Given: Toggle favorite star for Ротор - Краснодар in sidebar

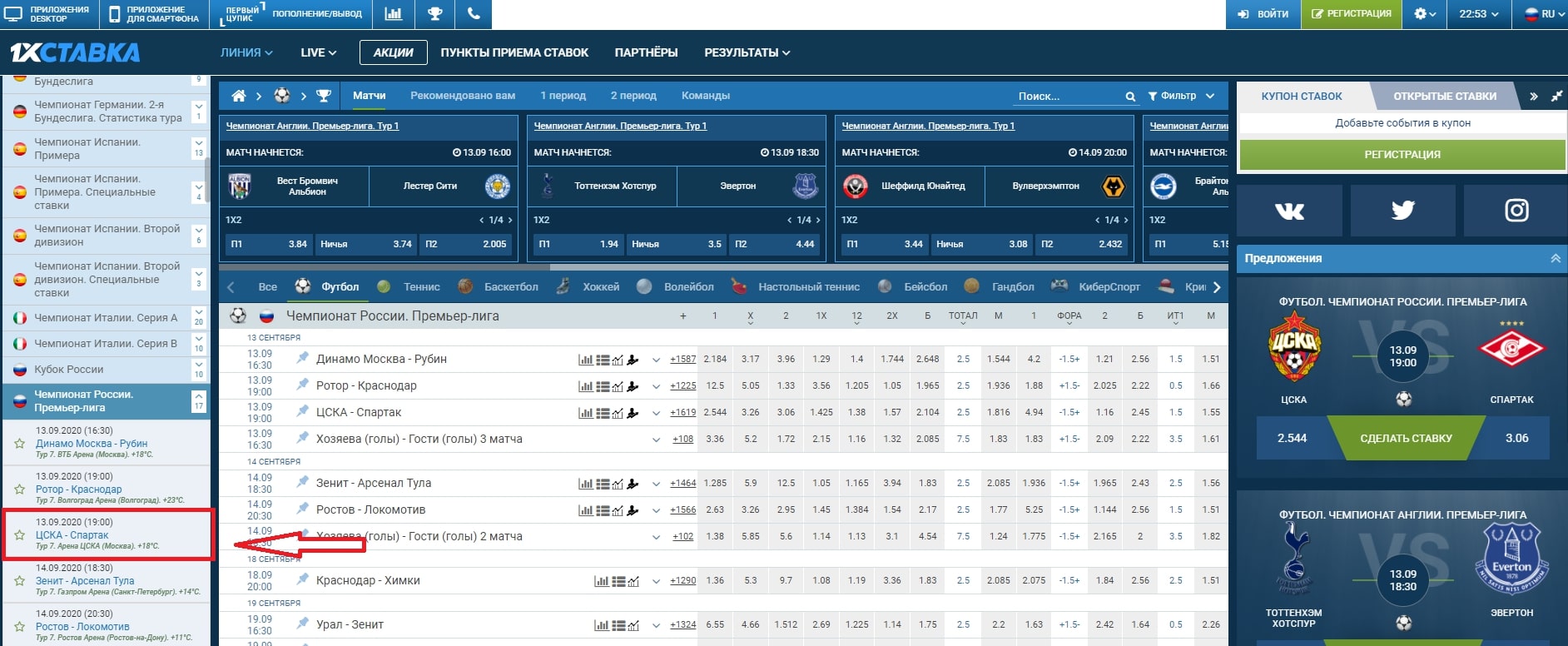Looking at the screenshot, I should [x=19, y=489].
